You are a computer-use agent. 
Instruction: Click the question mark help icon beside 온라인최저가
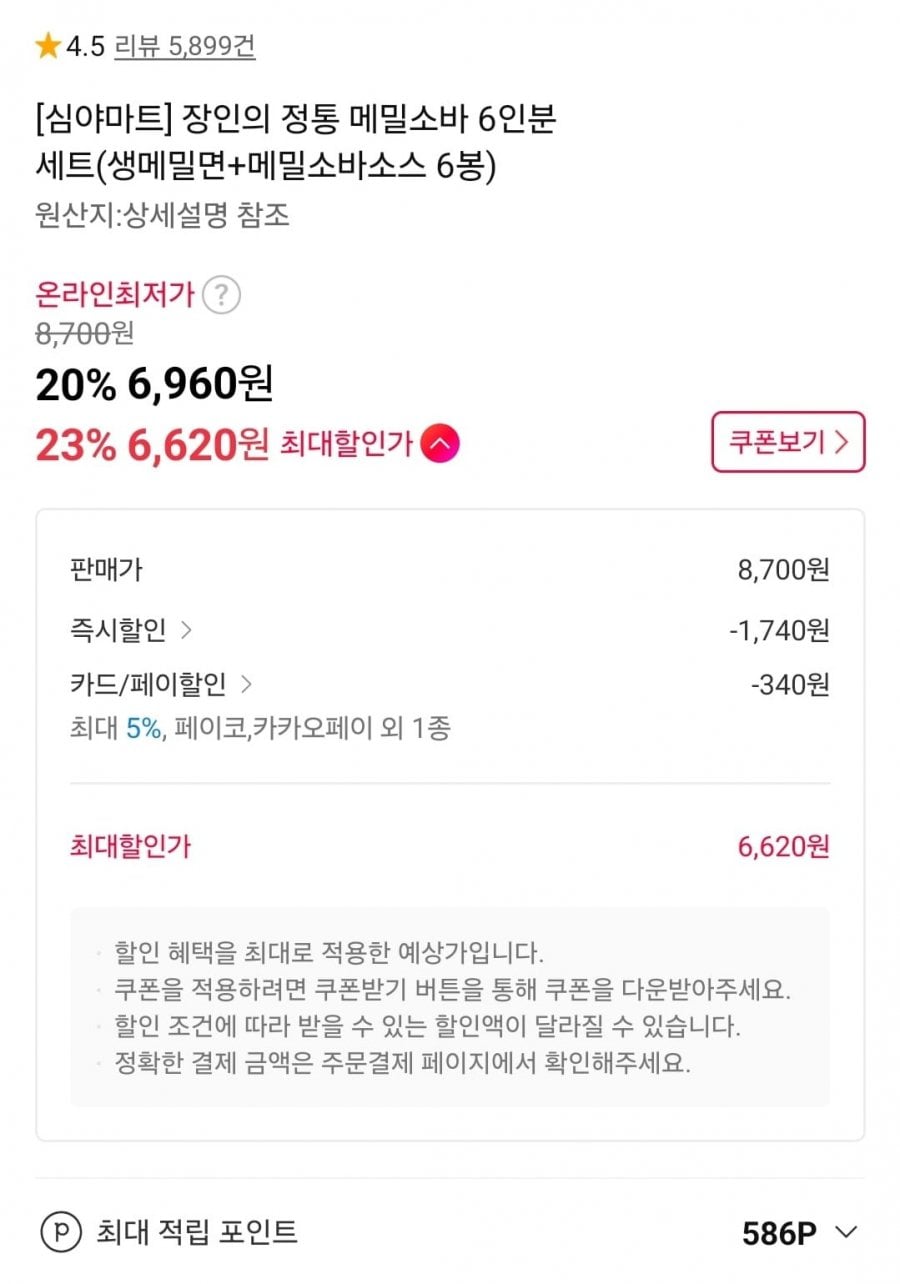pyautogui.click(x=221, y=296)
